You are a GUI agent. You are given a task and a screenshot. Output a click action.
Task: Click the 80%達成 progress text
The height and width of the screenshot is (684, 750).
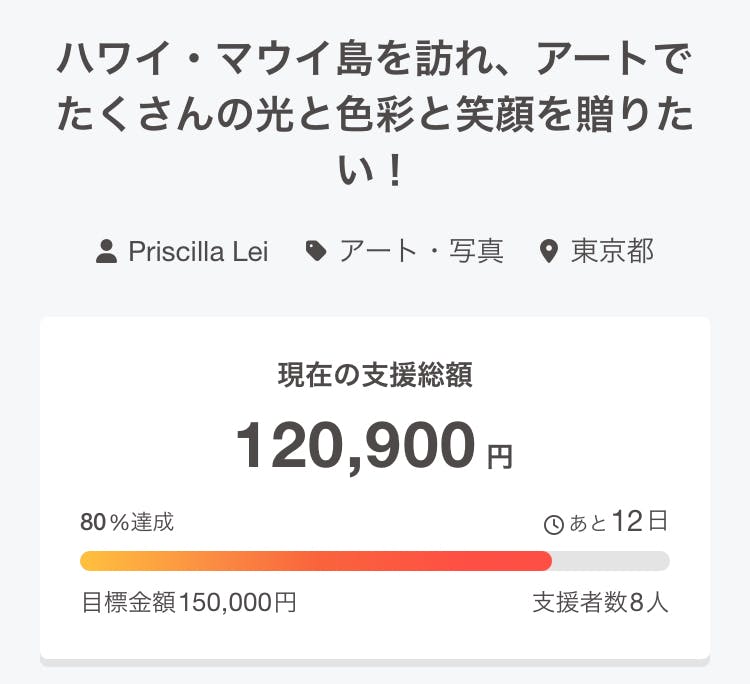(127, 522)
